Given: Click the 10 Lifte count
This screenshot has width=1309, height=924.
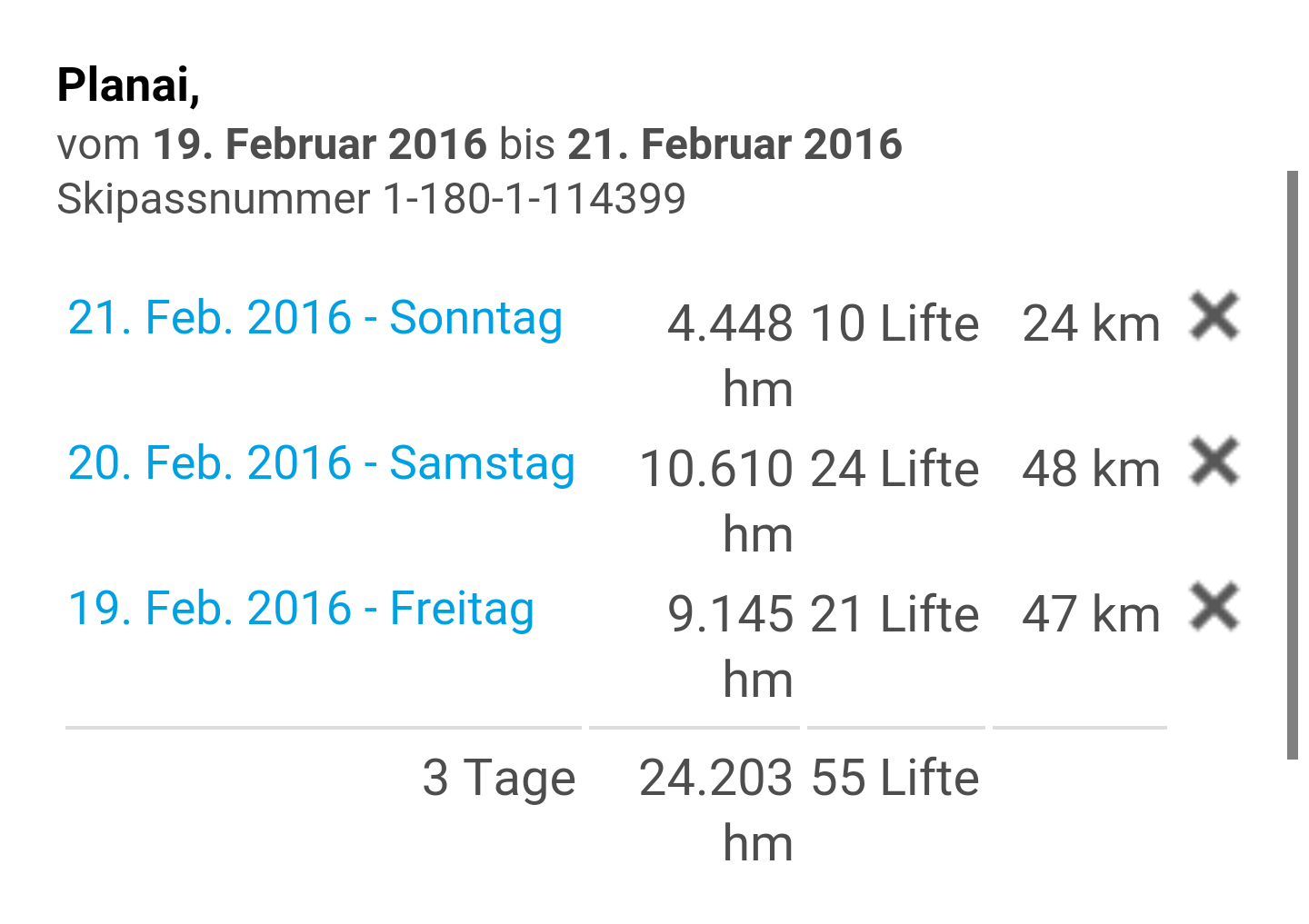Looking at the screenshot, I should pyautogui.click(x=894, y=324).
